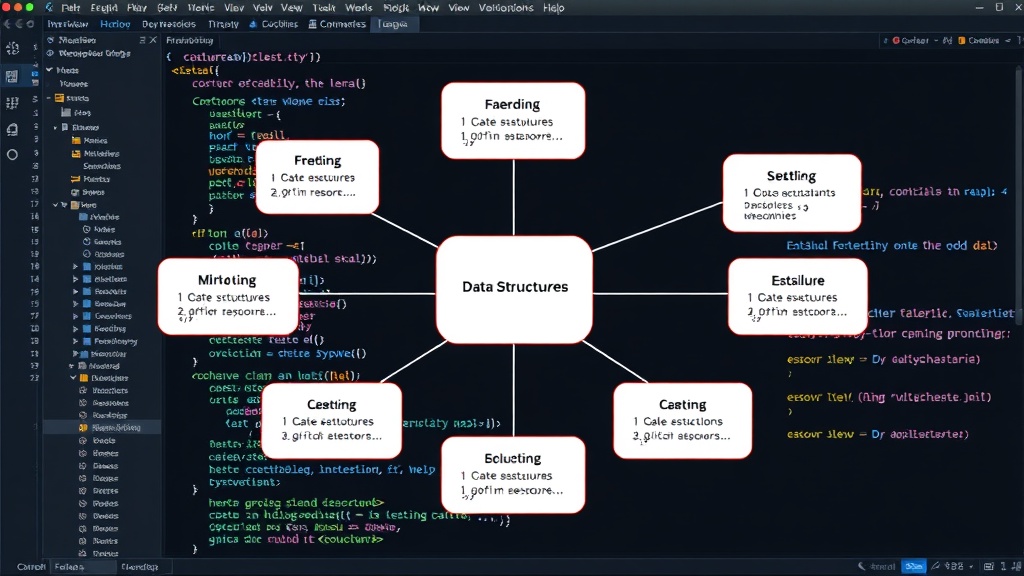Open the Help menu

point(553,8)
